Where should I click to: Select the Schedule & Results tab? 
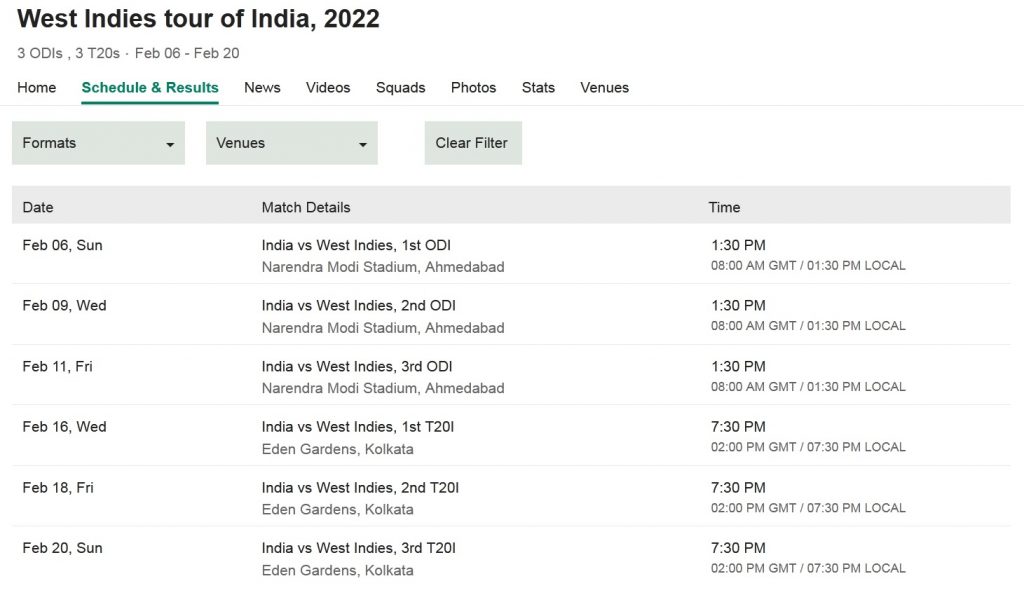(150, 88)
